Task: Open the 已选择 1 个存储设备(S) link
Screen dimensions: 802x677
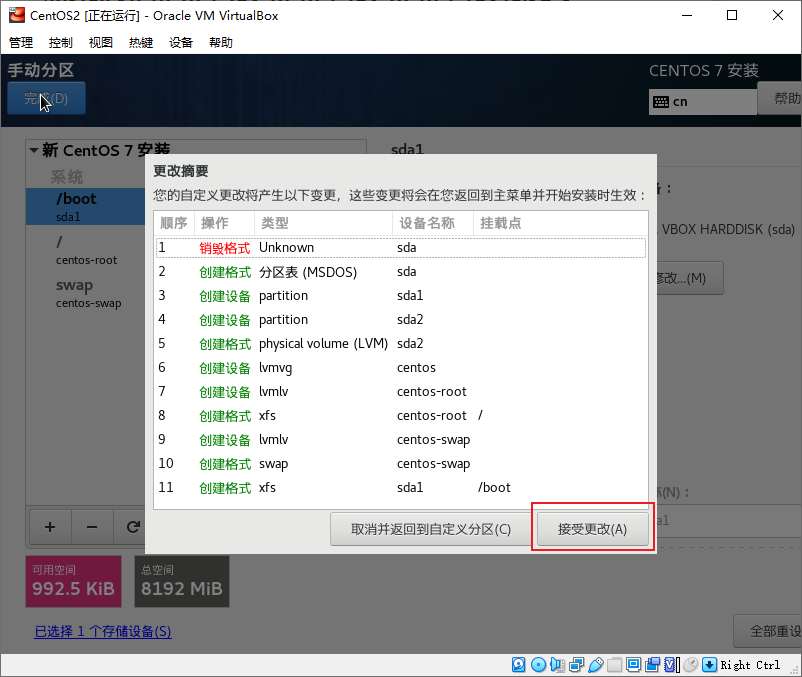Action: 103,632
